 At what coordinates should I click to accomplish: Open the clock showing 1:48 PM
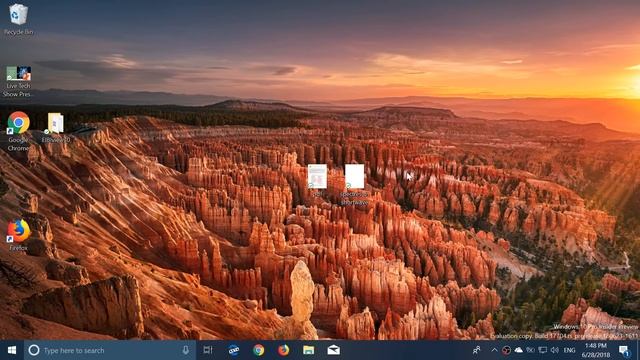click(x=596, y=350)
